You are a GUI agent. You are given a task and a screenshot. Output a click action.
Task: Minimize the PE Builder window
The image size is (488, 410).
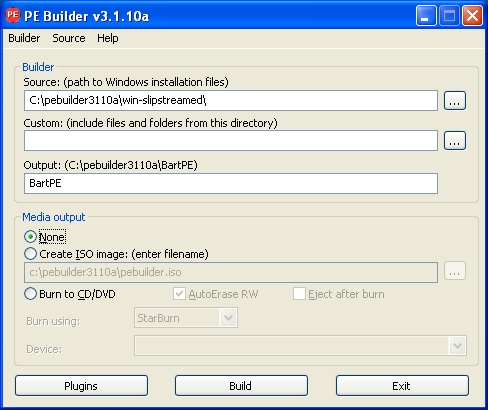(426, 16)
